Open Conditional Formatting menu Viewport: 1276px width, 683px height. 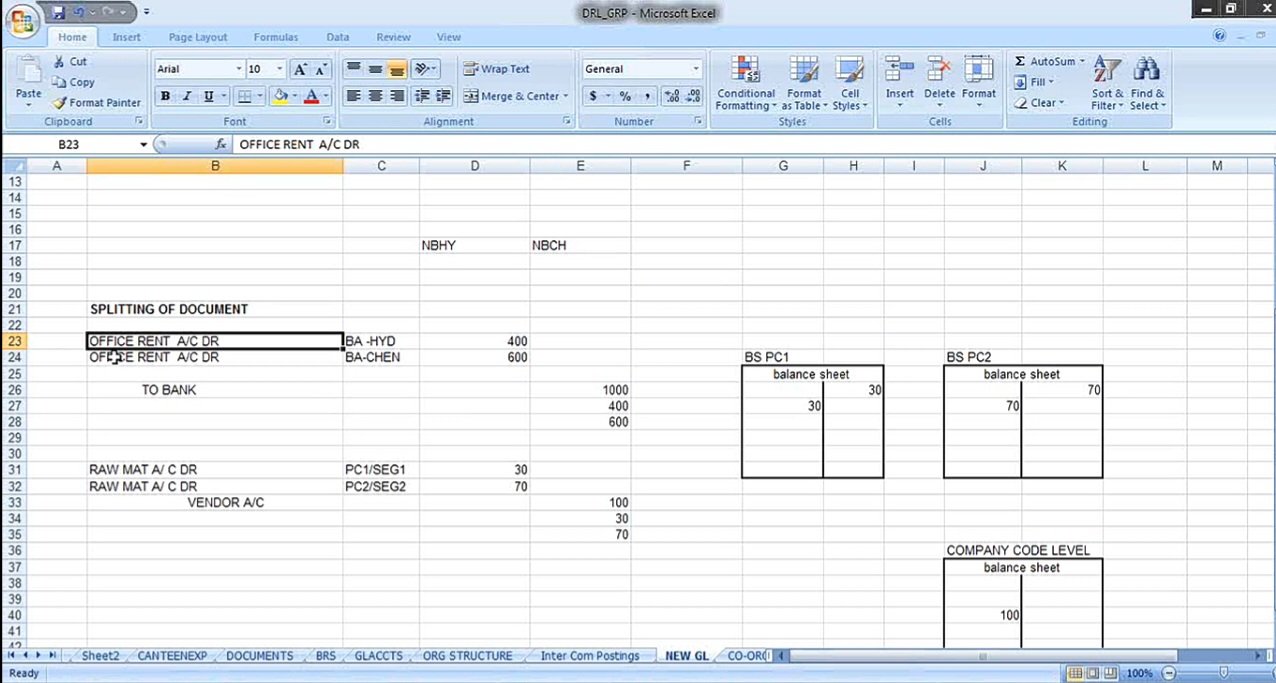(745, 83)
